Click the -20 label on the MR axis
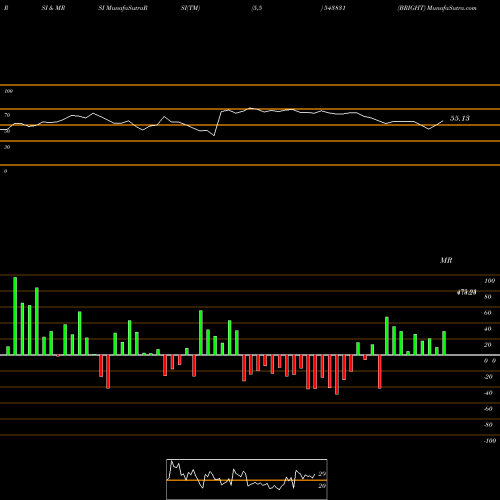500x500 pixels. click(x=488, y=377)
